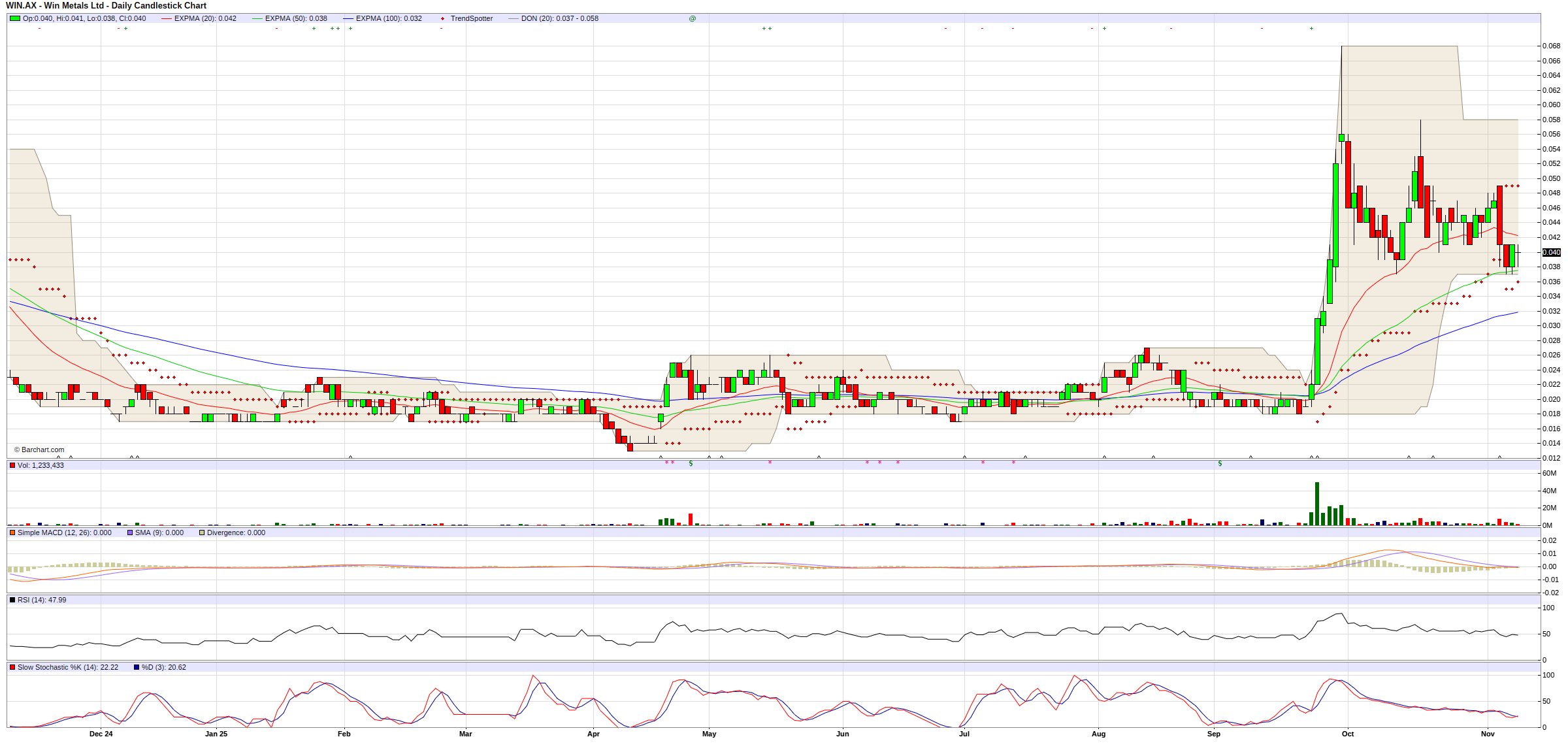The height and width of the screenshot is (754, 1568).
Task: Click the highlighted 0.040 current price label
Action: coord(1551,252)
